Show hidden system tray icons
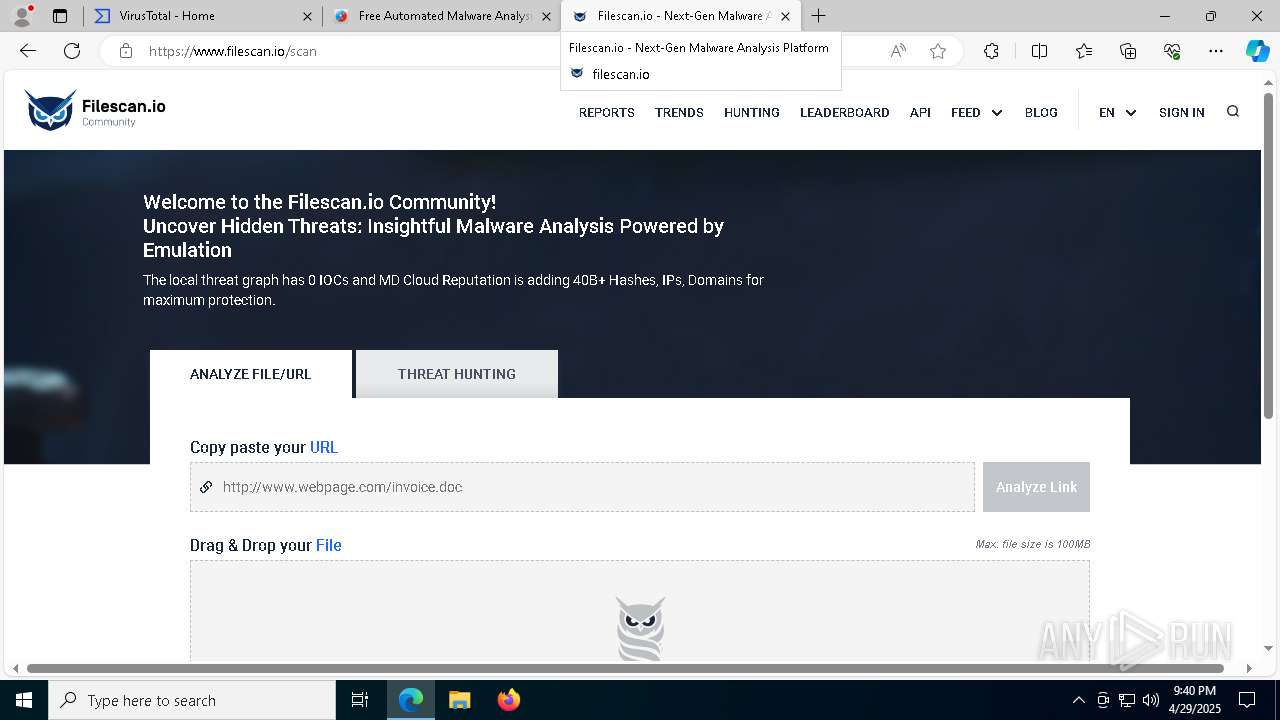This screenshot has height=720, width=1280. (1078, 700)
